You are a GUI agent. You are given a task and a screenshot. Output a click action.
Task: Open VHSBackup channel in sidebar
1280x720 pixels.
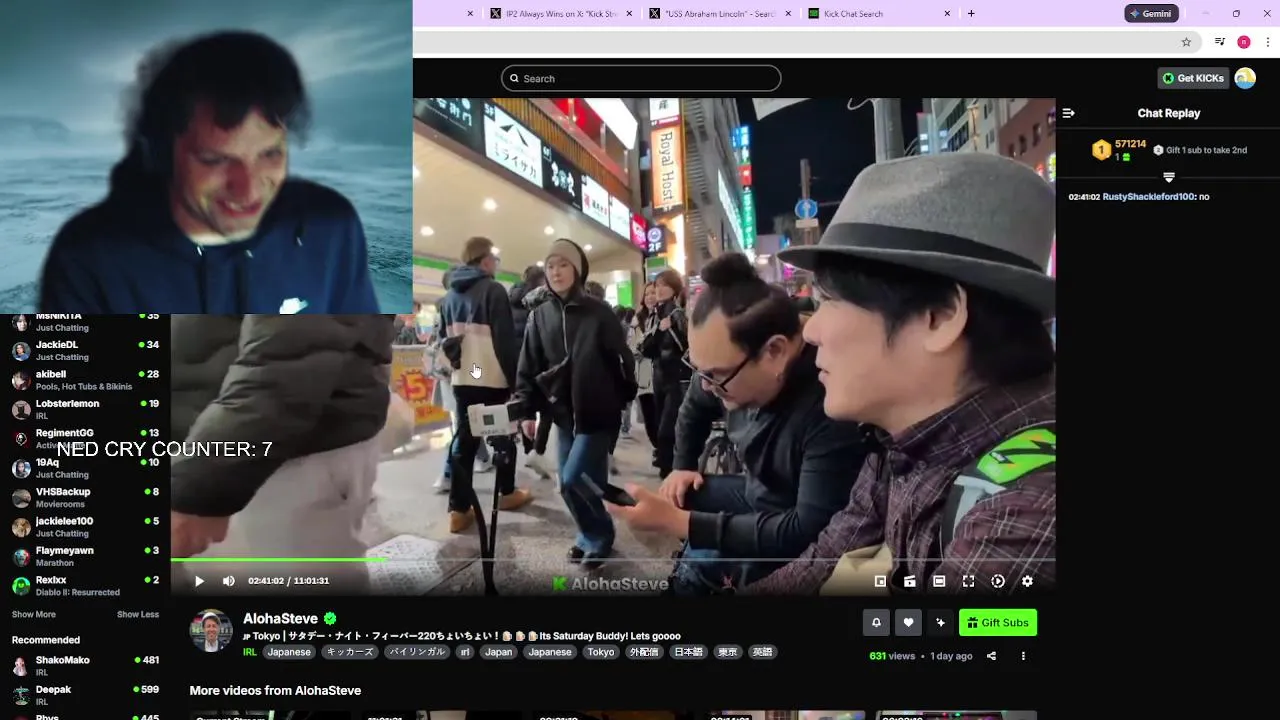point(85,497)
